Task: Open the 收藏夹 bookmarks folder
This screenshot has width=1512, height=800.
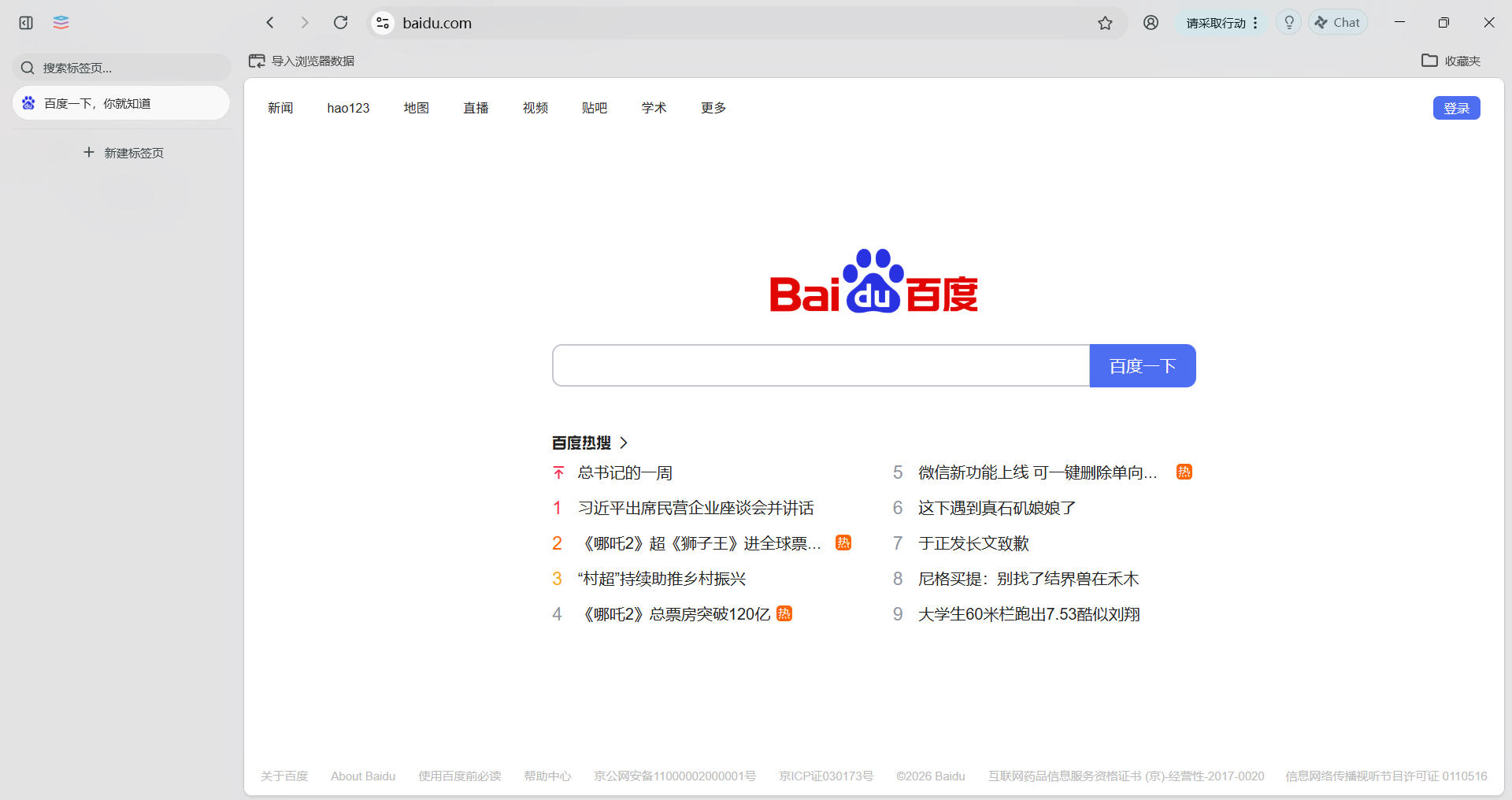Action: tap(1451, 61)
